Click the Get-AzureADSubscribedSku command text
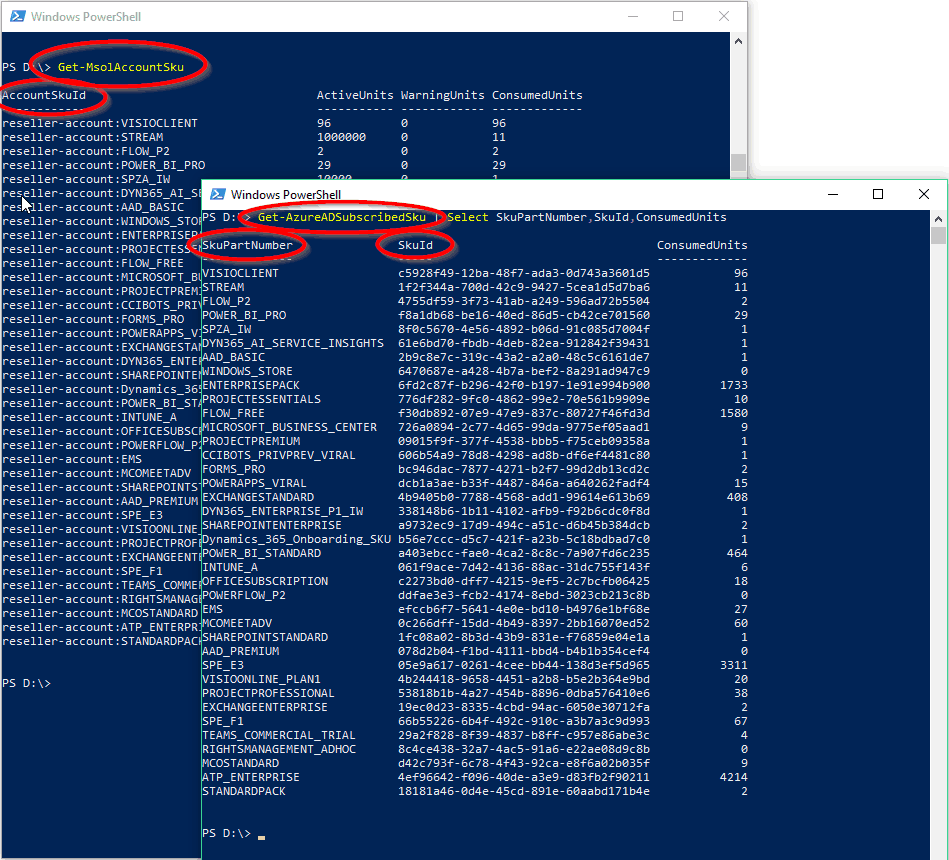The width and height of the screenshot is (949, 860). pos(341,217)
